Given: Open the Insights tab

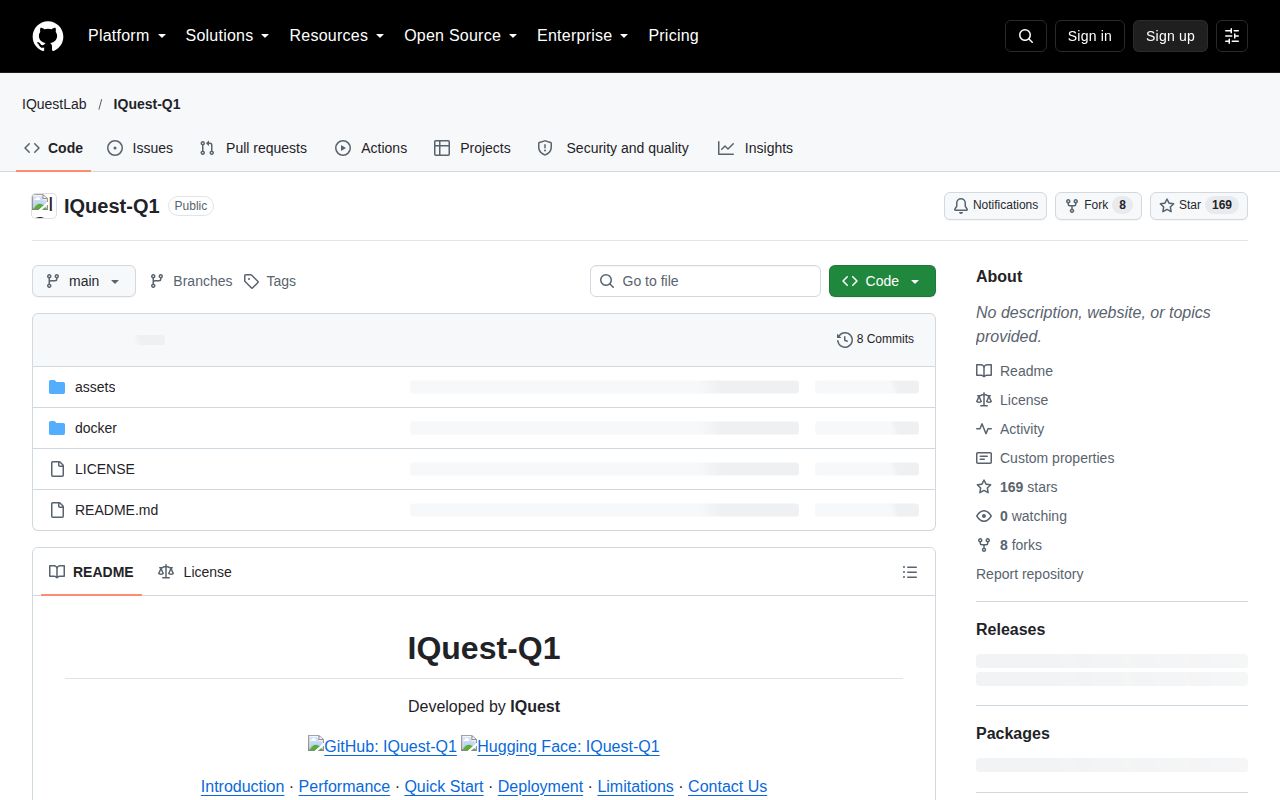Looking at the screenshot, I should 755,148.
